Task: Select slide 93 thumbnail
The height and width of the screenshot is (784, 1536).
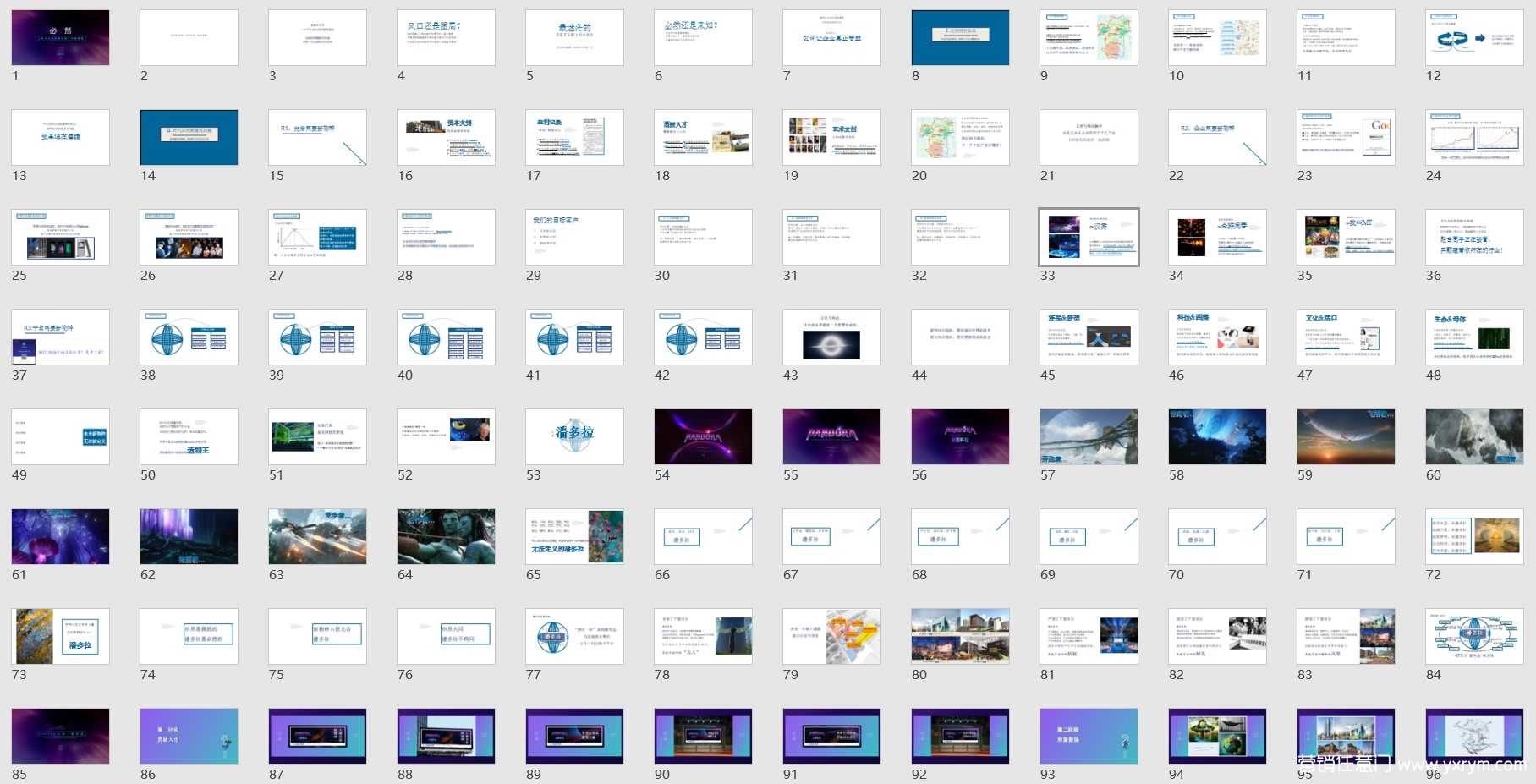Action: point(1089,736)
